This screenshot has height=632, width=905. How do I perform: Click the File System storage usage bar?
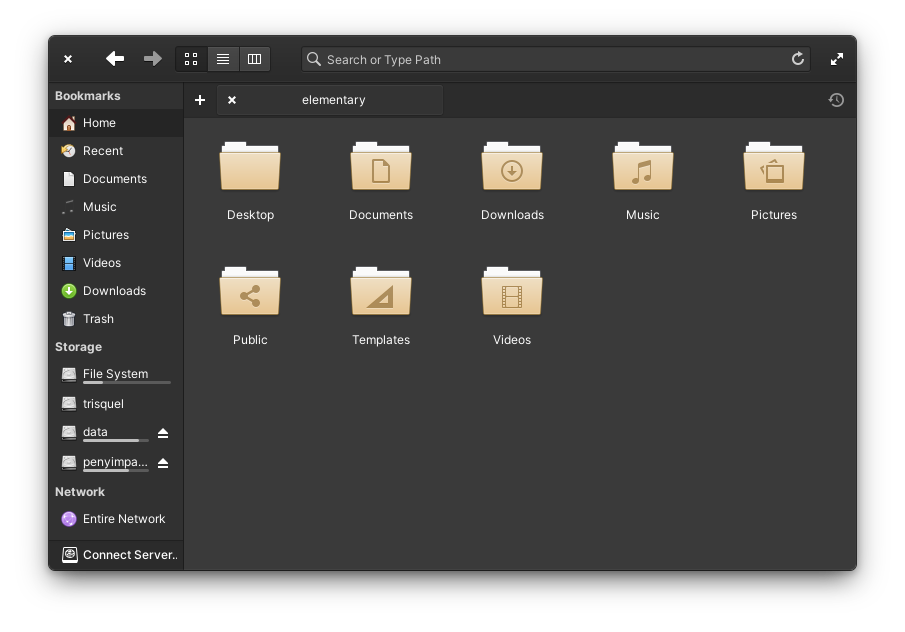[x=126, y=382]
